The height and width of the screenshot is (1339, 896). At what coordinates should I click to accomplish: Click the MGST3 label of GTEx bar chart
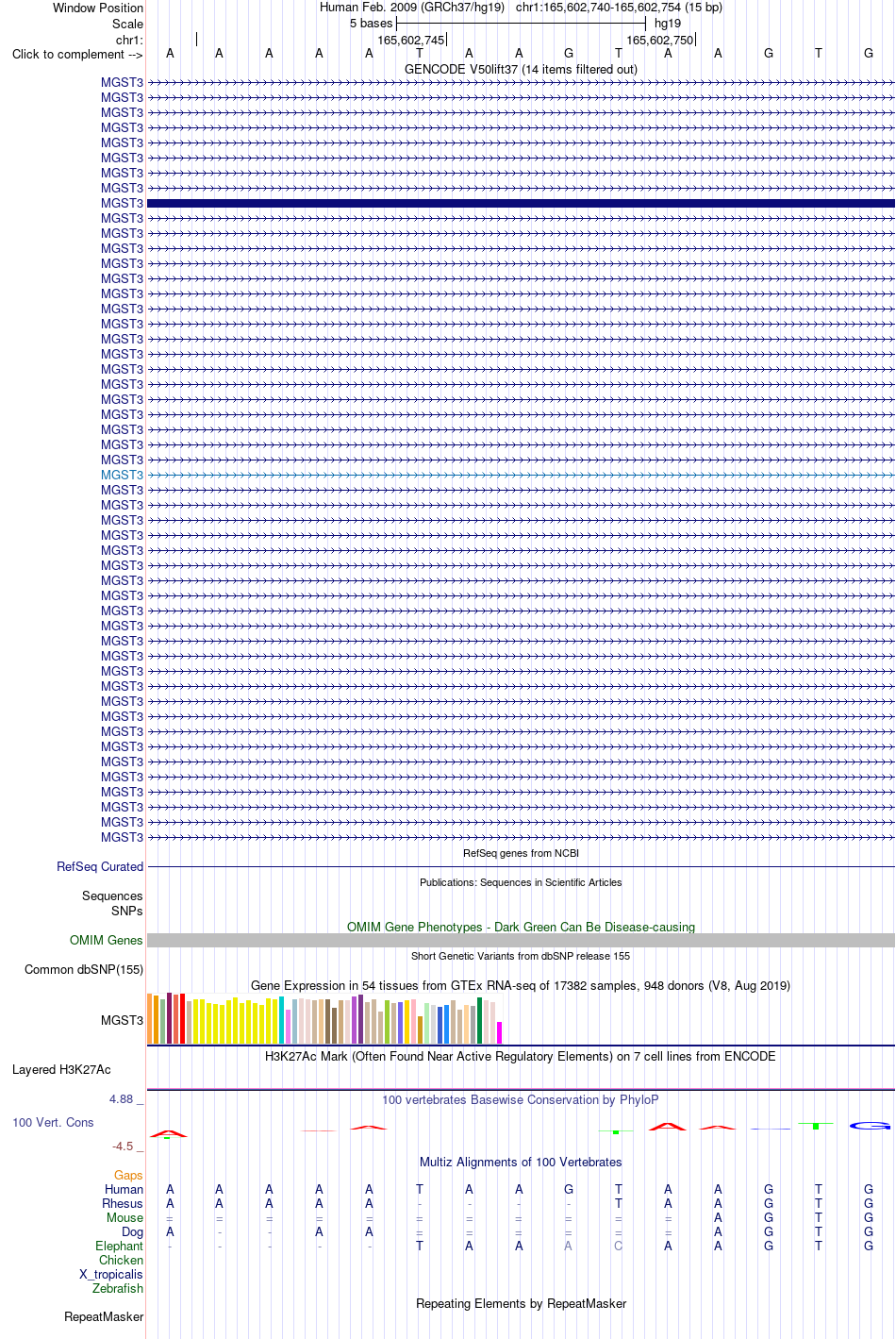point(123,1020)
